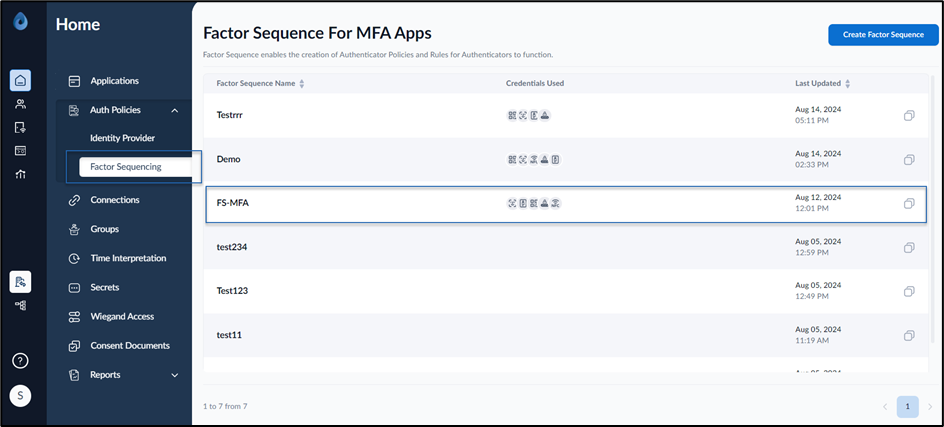Collapse the Auth Policies chevron
944x427 pixels.
pyautogui.click(x=175, y=110)
